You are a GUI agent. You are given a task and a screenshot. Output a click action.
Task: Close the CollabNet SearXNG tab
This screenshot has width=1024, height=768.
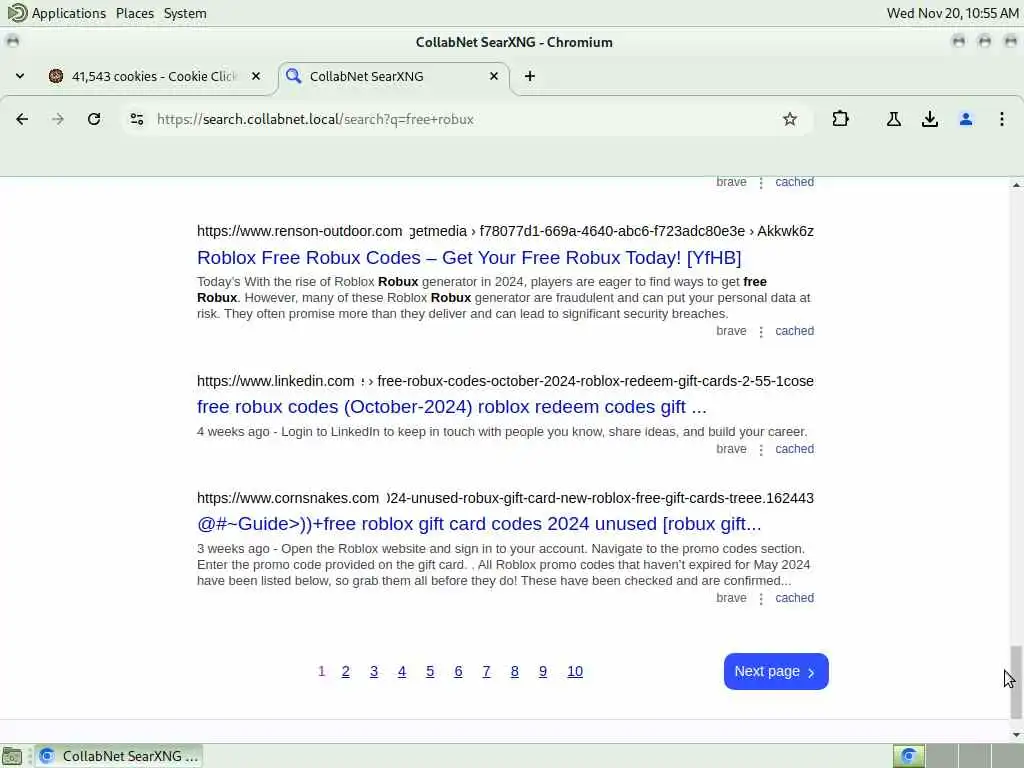tap(494, 76)
